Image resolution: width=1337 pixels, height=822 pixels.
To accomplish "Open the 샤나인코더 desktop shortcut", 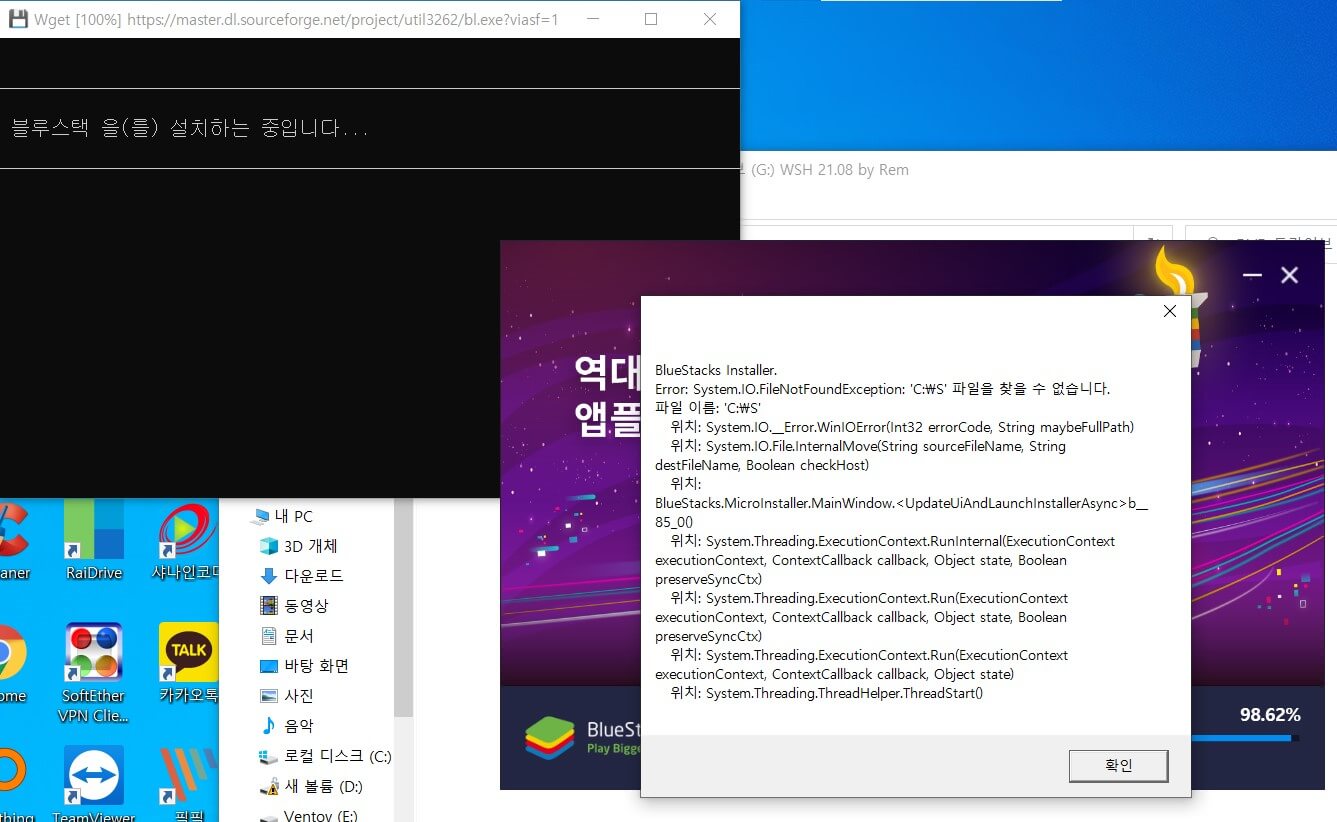I will click(186, 540).
